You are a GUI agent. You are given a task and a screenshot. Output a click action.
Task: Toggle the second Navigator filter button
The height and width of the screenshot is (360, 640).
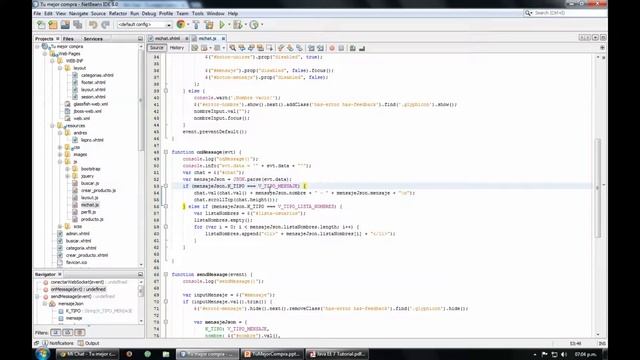coord(68,333)
